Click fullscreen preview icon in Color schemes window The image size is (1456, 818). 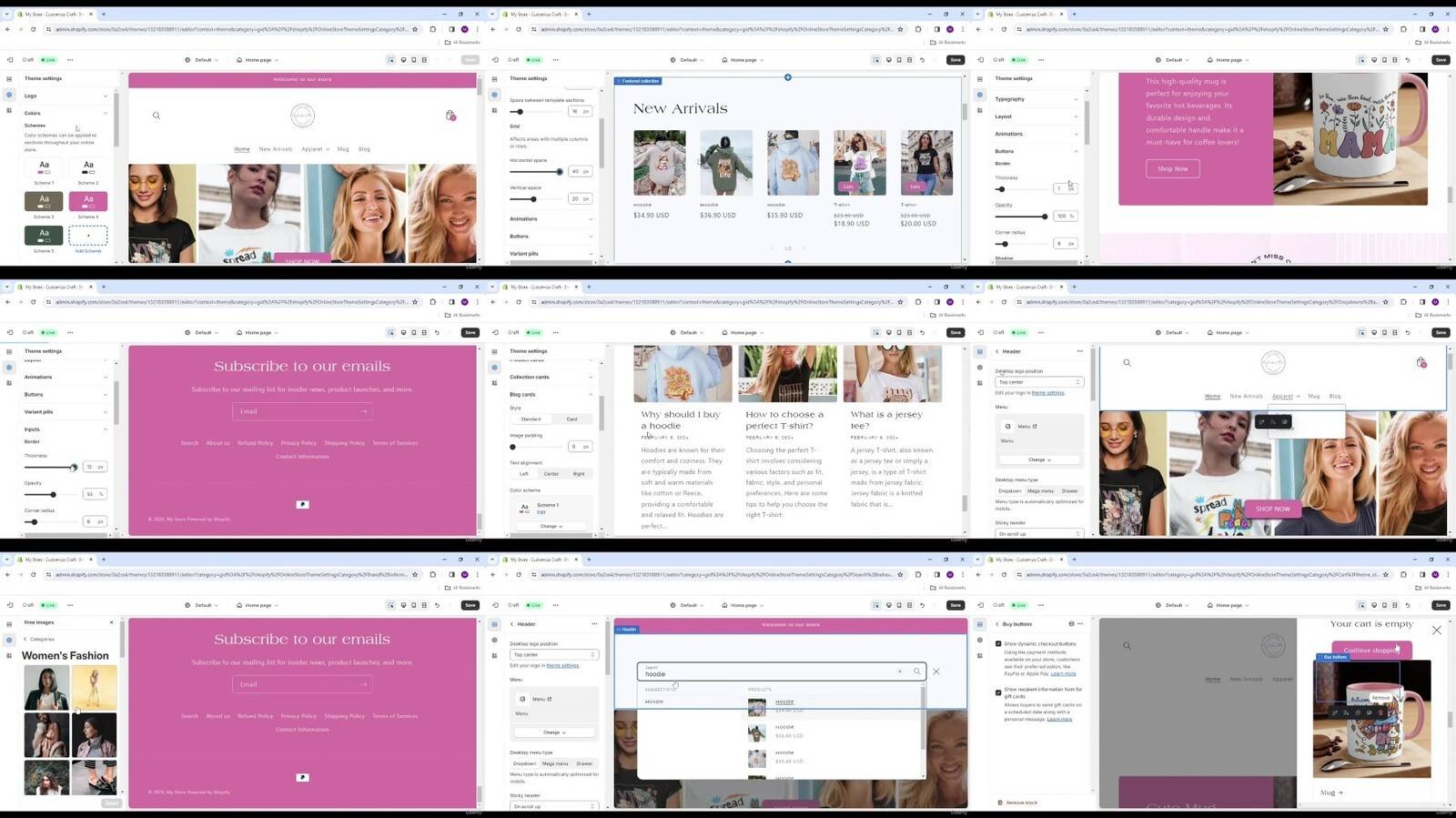424,60
